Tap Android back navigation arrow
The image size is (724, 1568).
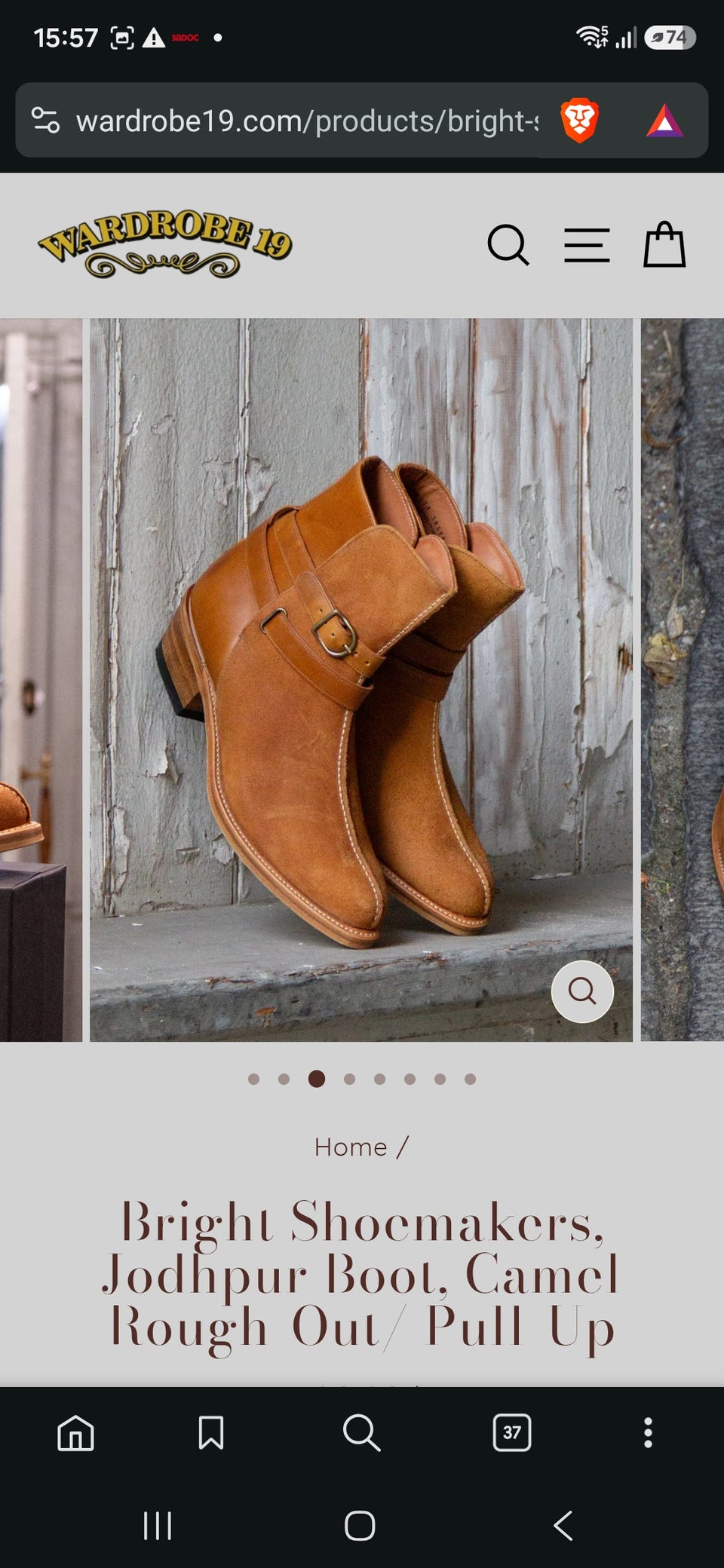point(563,1526)
